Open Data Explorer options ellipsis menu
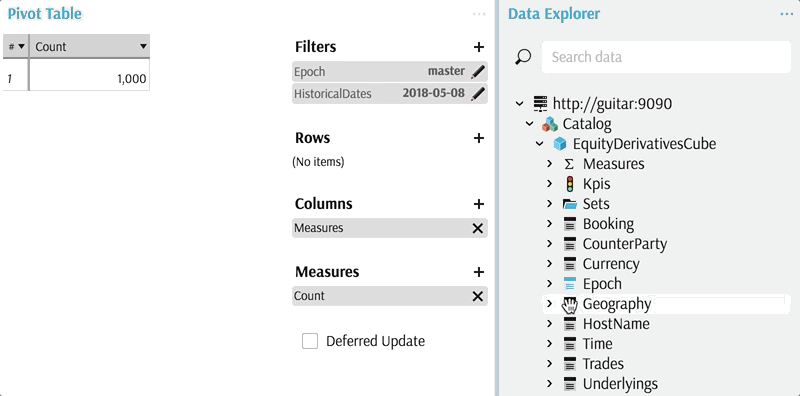Image resolution: width=800 pixels, height=396 pixels. [x=787, y=14]
